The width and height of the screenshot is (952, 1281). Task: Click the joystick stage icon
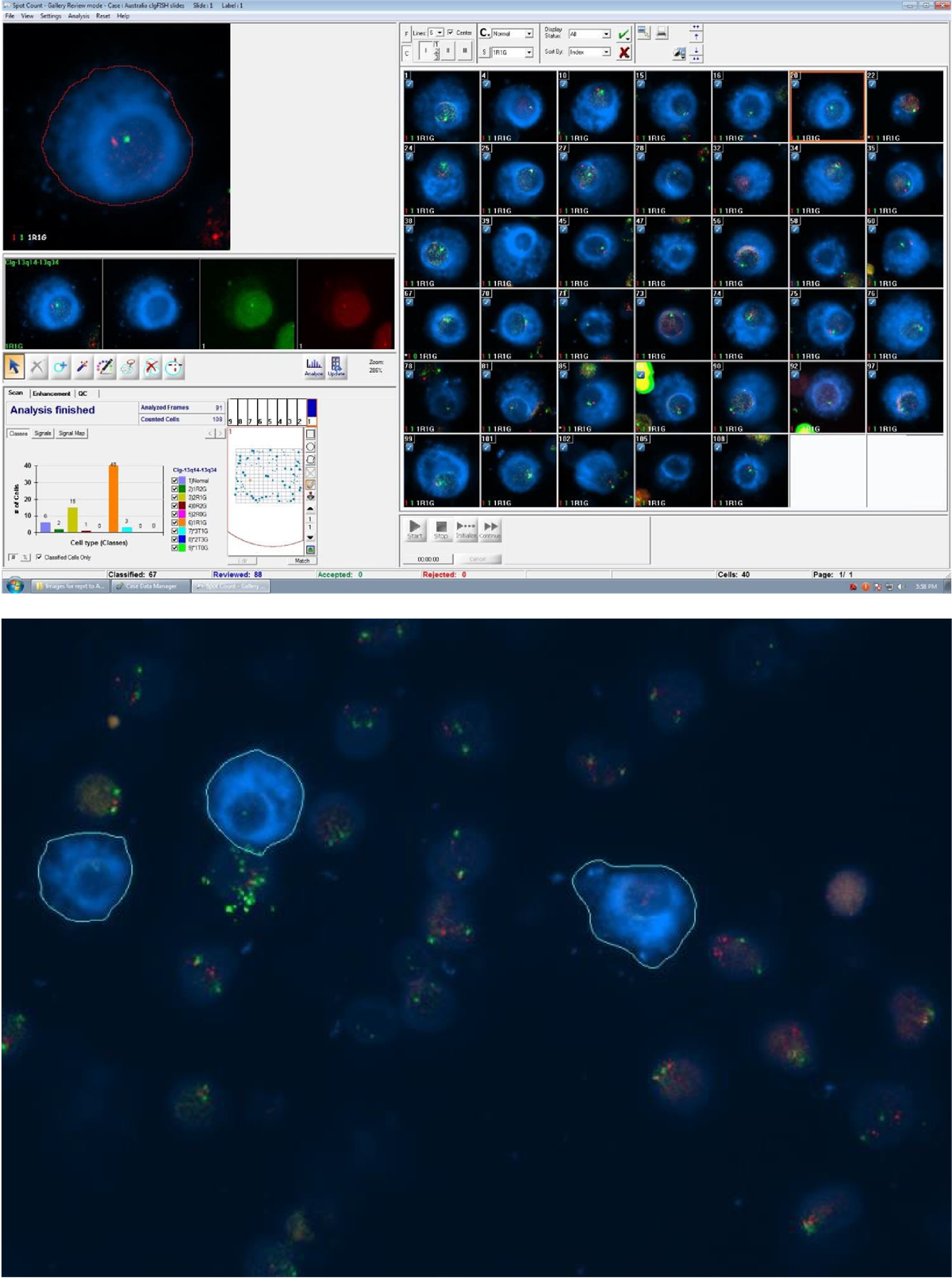point(310,496)
